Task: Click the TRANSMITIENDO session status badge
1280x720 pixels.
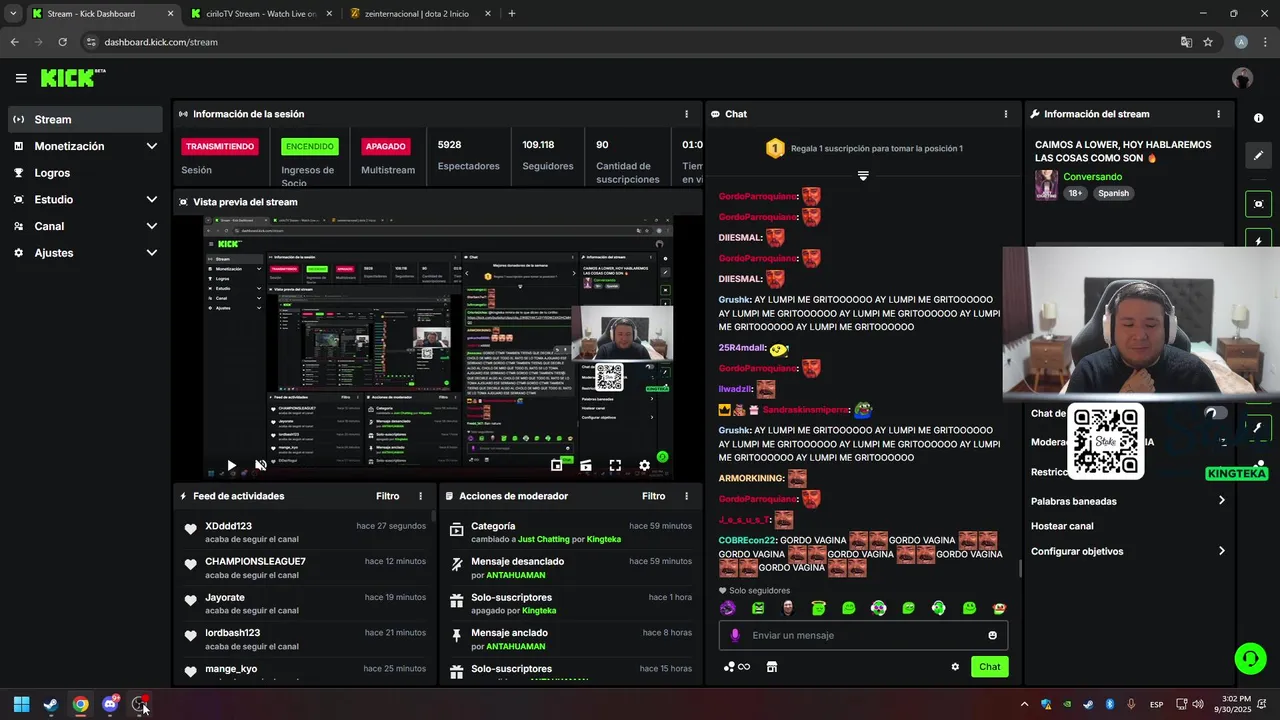Action: point(220,146)
